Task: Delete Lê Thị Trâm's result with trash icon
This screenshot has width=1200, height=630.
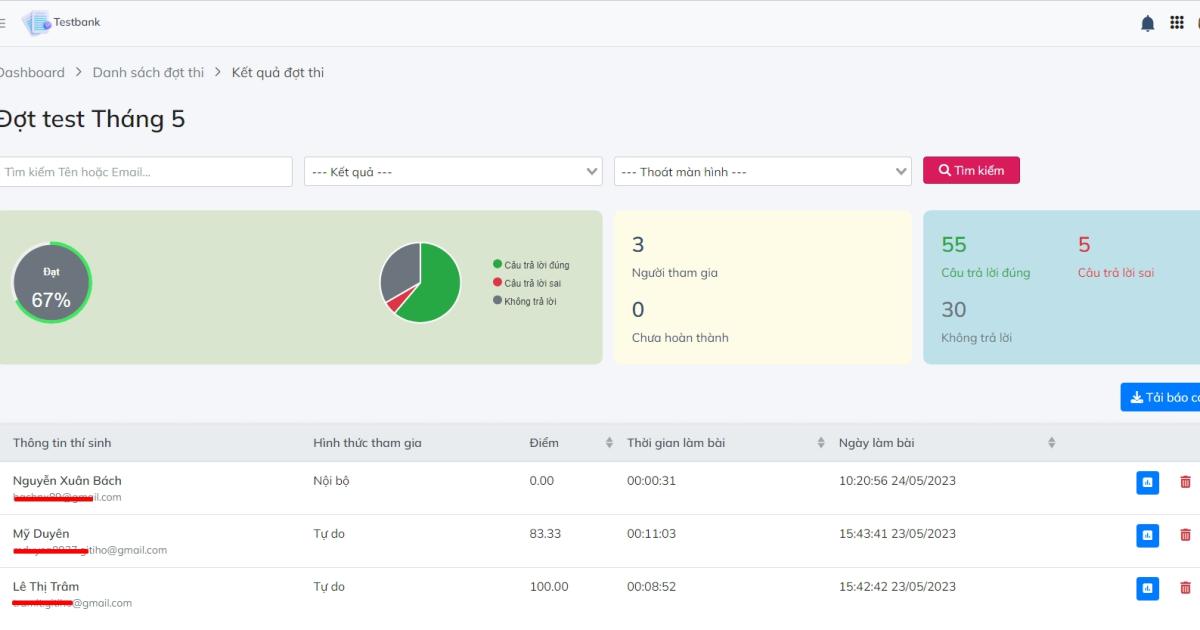Action: (x=1185, y=588)
